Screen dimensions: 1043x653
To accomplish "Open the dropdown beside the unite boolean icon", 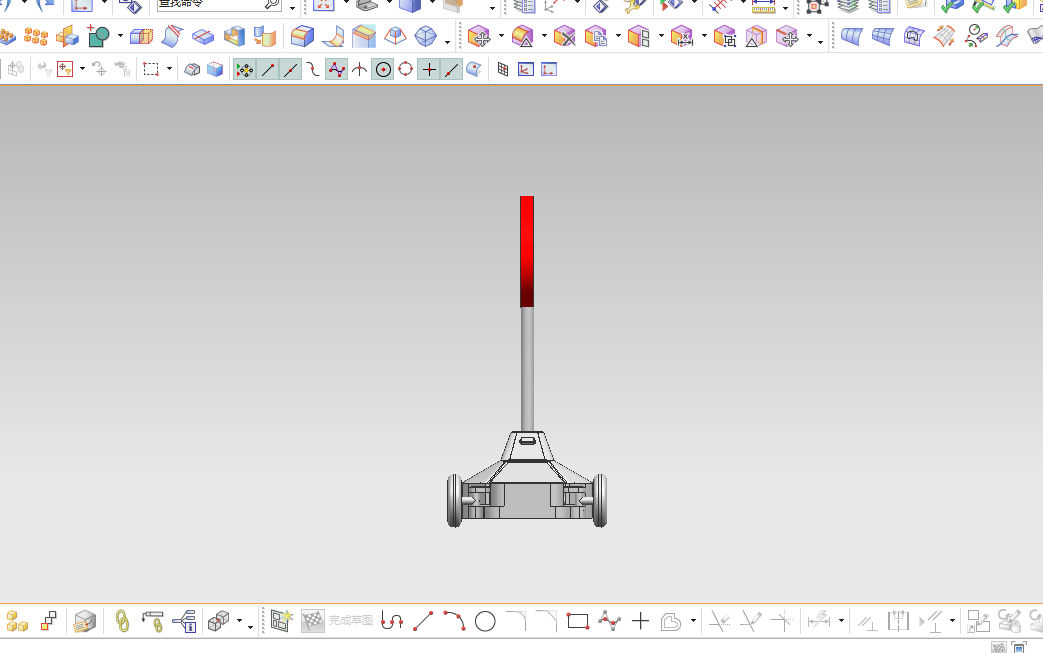I will pyautogui.click(x=120, y=36).
